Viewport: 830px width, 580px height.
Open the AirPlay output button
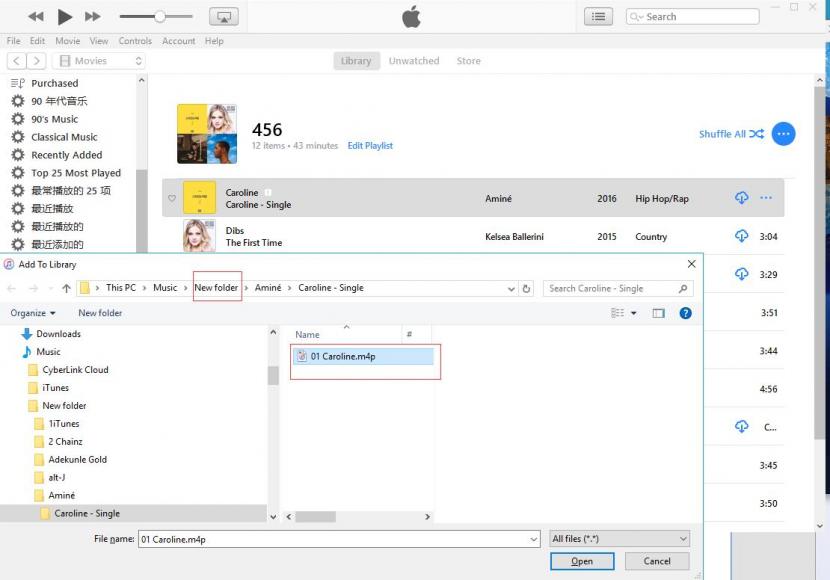[x=224, y=17]
